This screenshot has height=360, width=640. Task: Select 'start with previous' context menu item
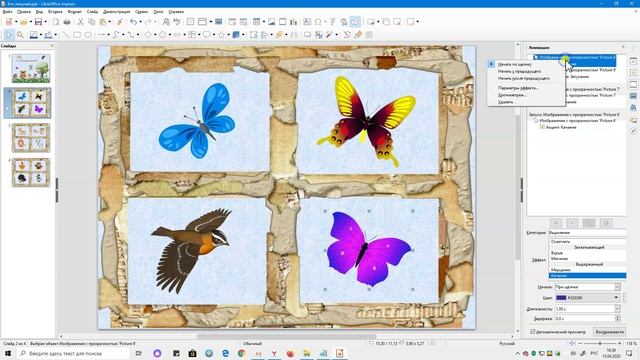click(x=519, y=71)
